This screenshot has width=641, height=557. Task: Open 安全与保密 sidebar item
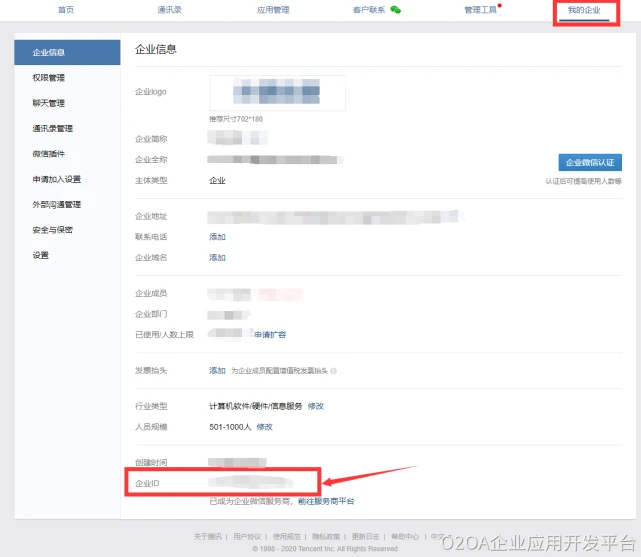click(53, 230)
